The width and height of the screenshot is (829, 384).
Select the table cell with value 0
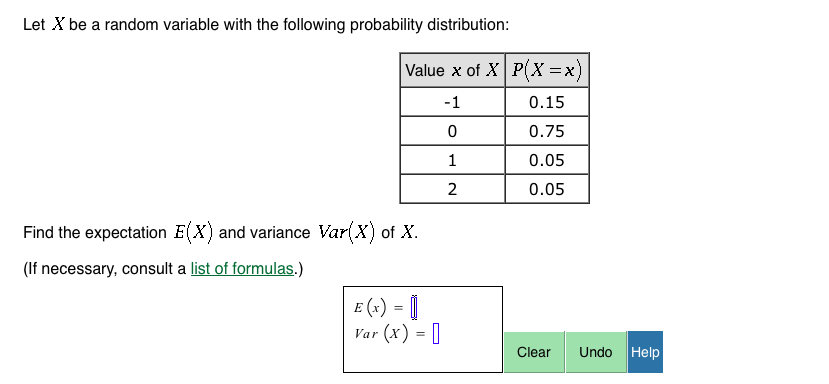(x=452, y=131)
